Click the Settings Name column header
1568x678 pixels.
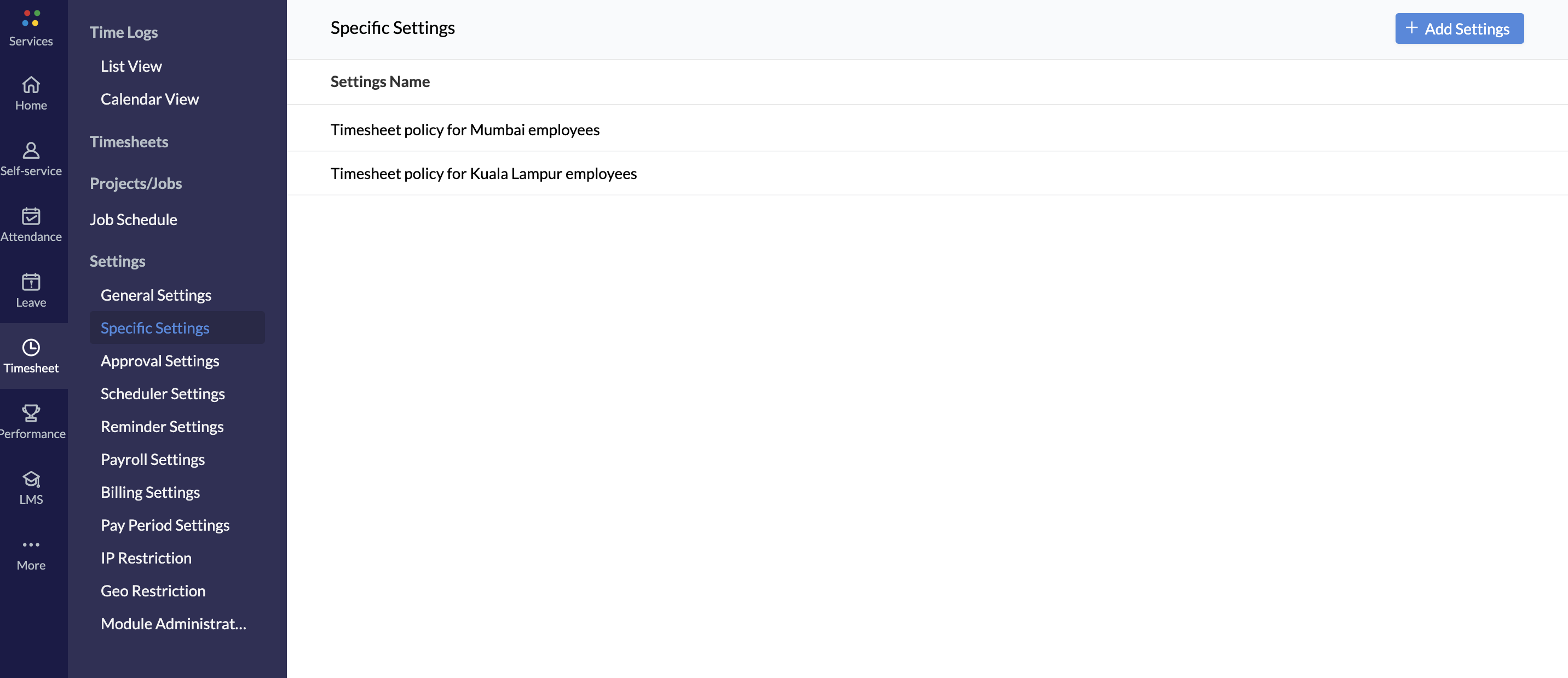pyautogui.click(x=380, y=82)
